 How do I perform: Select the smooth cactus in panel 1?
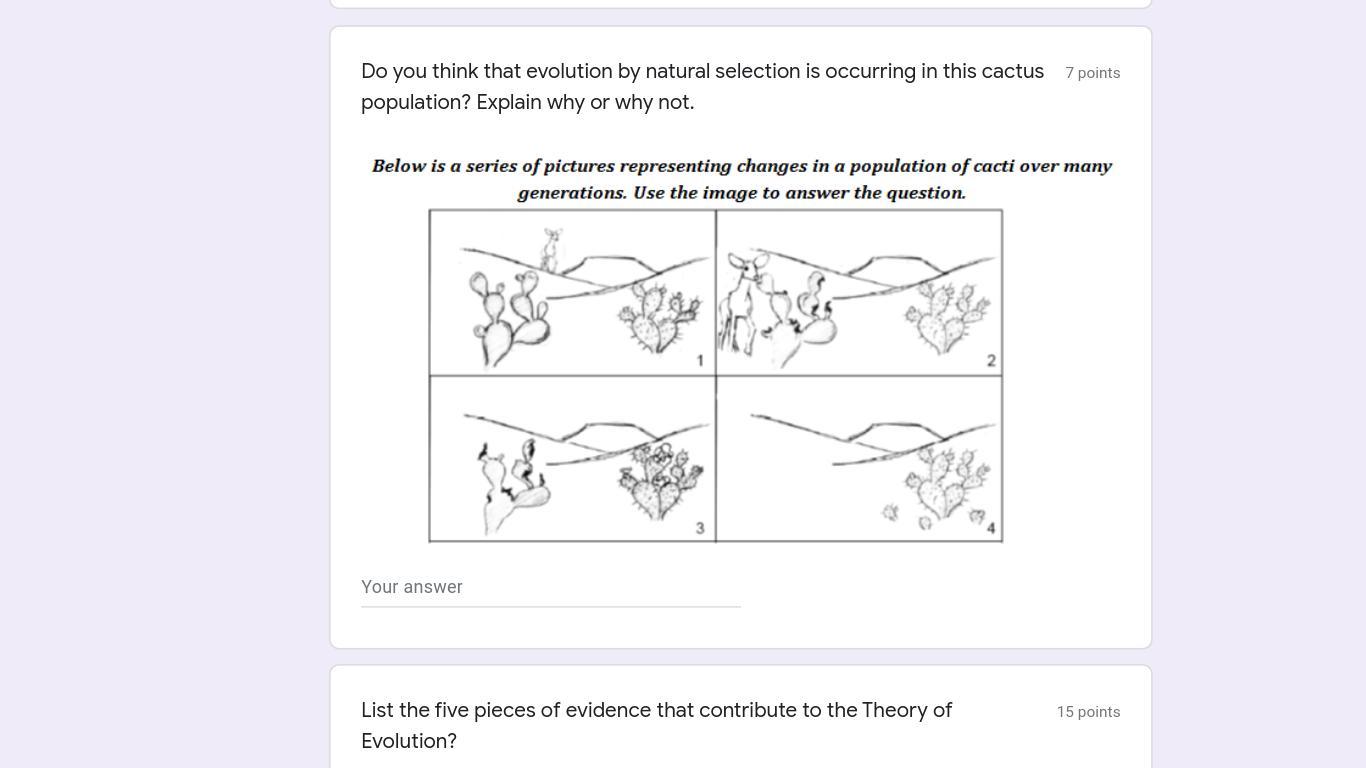[508, 312]
